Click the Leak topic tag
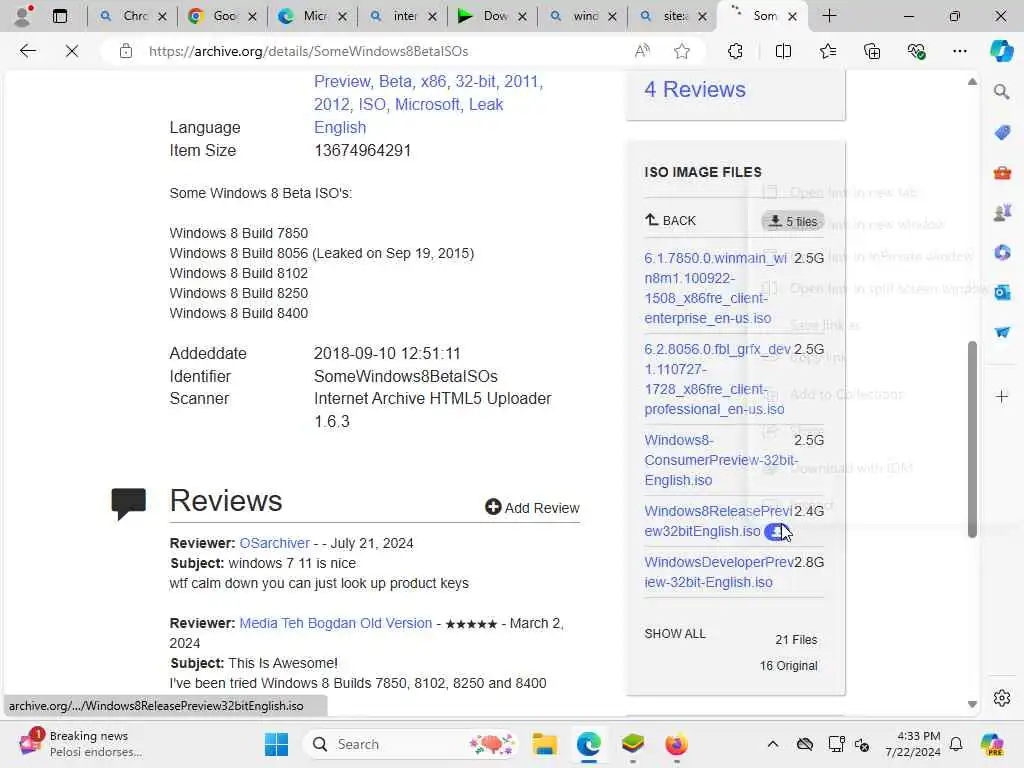 (x=485, y=104)
